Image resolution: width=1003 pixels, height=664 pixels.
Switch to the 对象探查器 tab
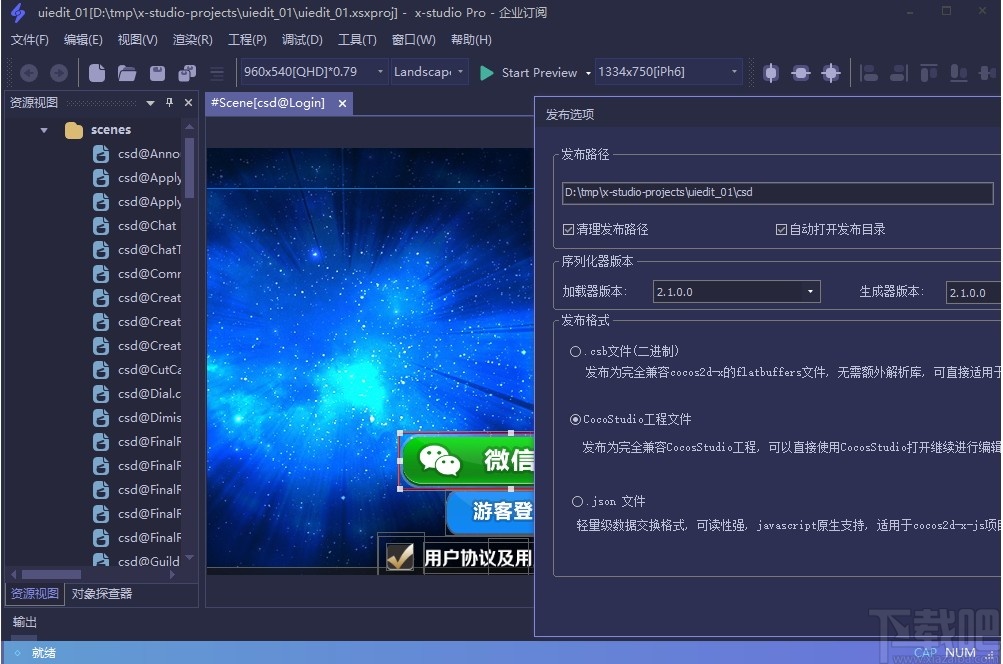(100, 593)
